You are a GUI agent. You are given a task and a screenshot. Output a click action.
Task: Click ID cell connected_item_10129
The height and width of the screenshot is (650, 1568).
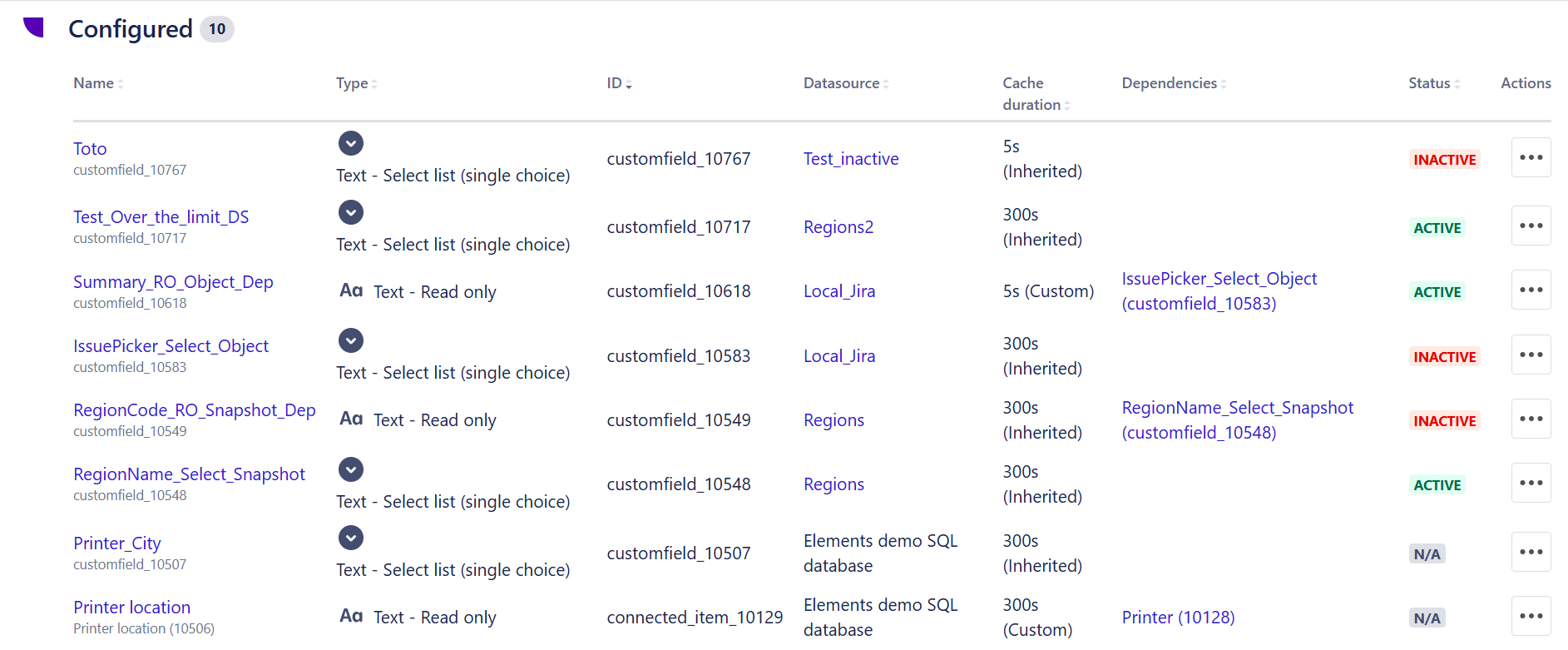[695, 618]
